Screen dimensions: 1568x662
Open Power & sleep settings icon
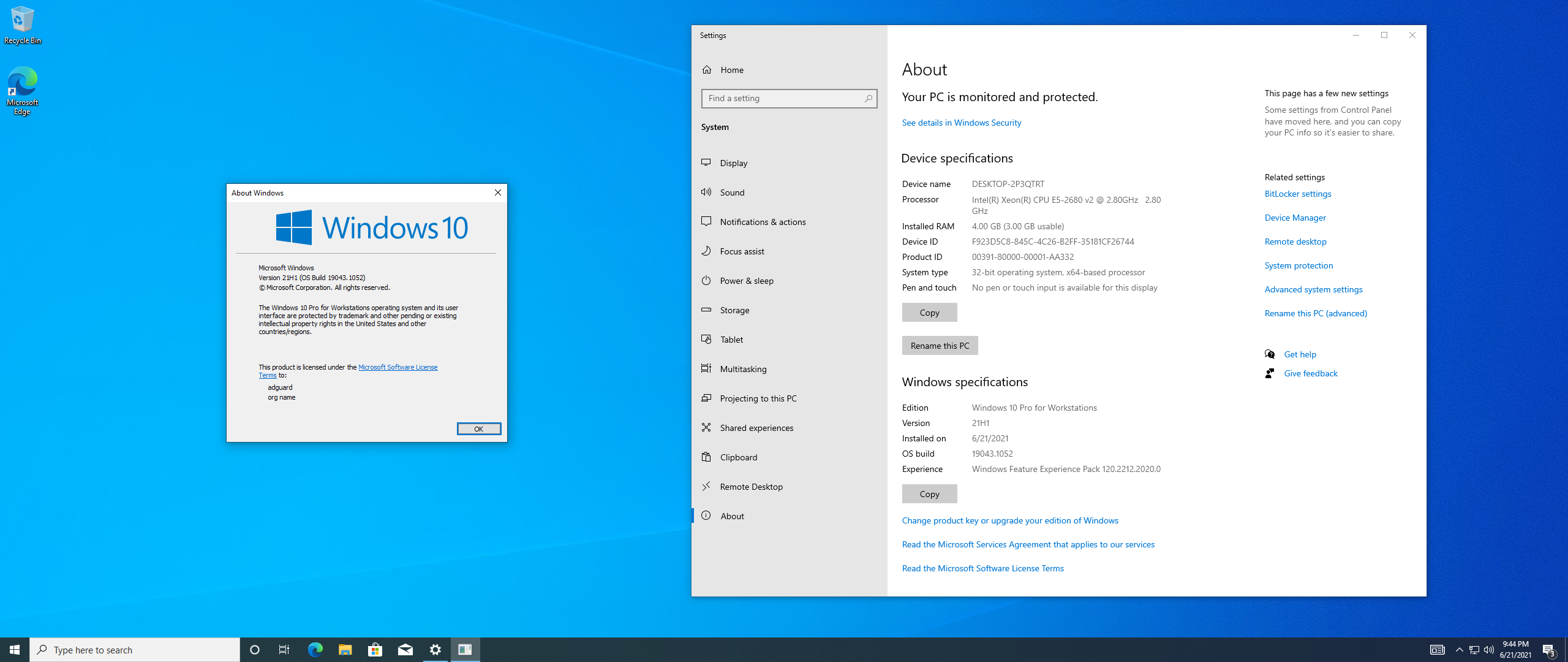(706, 281)
